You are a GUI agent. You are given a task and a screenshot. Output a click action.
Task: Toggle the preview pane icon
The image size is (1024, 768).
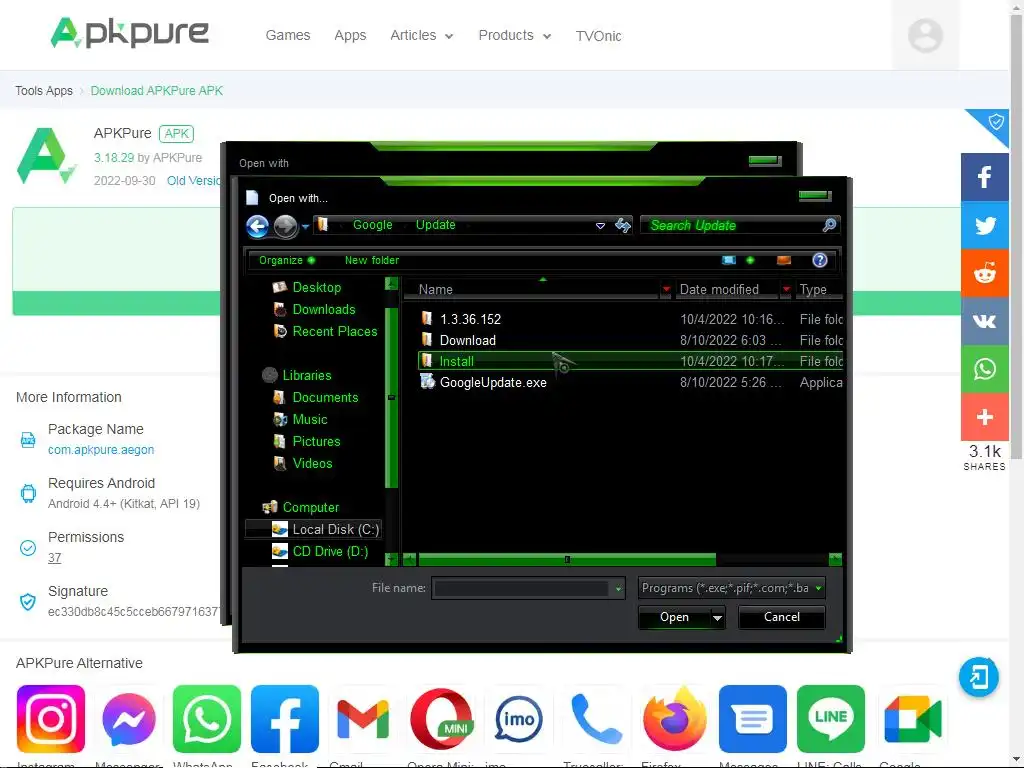click(x=784, y=260)
